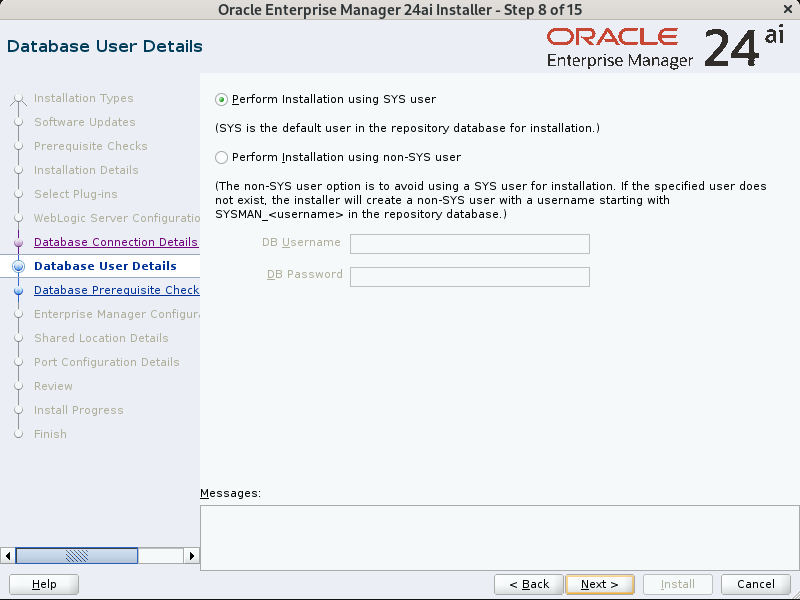Screen dimensions: 800x600
Task: Select the Database User Details step
Action: click(x=105, y=266)
